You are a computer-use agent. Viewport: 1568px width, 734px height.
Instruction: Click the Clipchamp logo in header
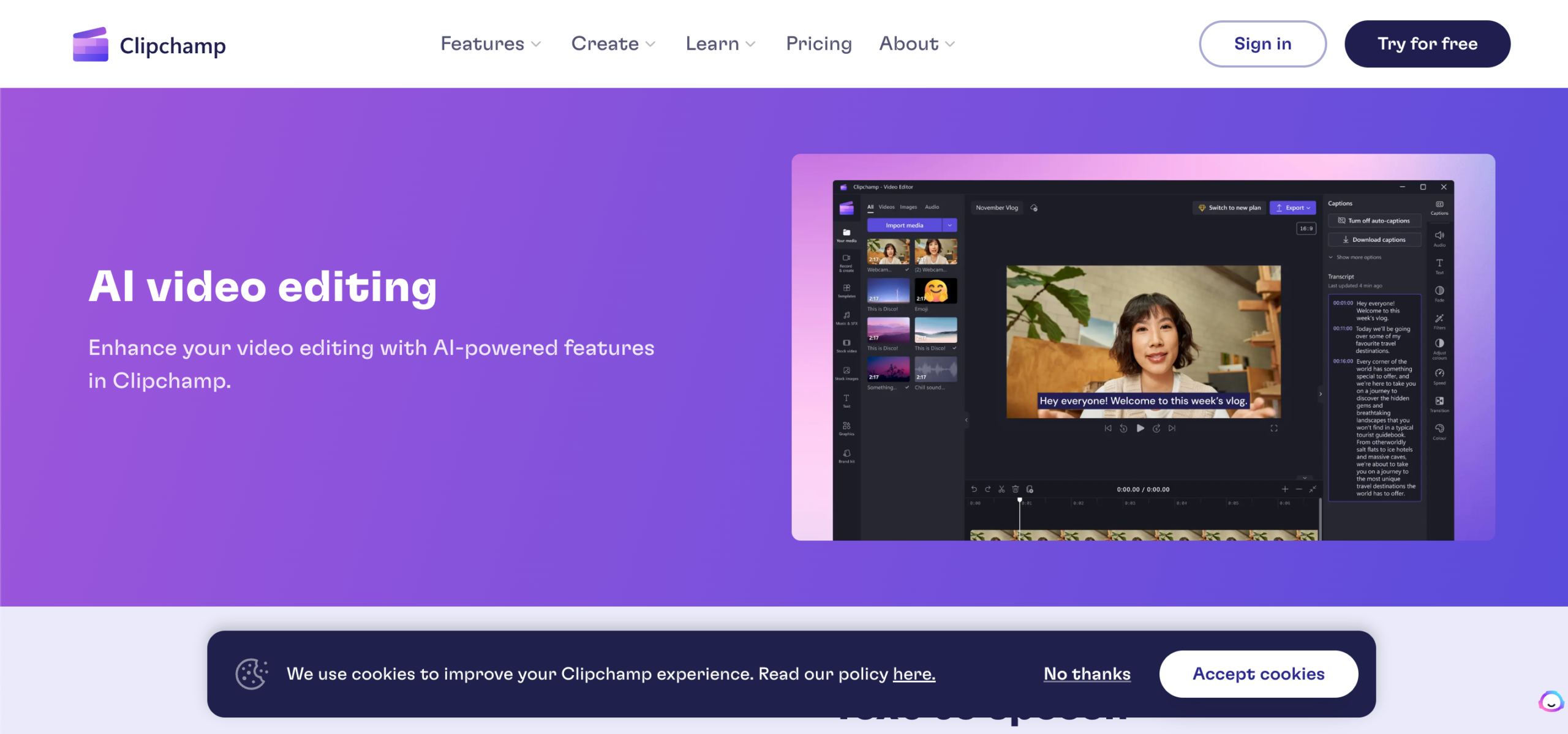click(149, 45)
